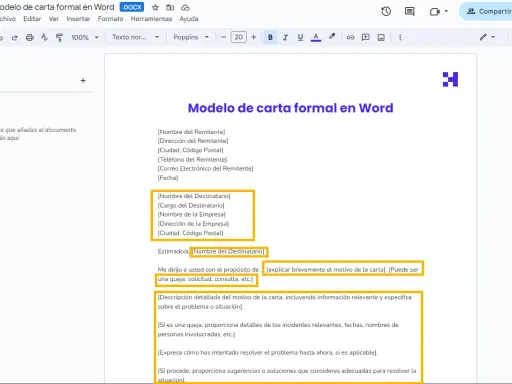The width and height of the screenshot is (512, 384).
Task: Click the line [Dirección del Remitente]
Action: (193, 141)
